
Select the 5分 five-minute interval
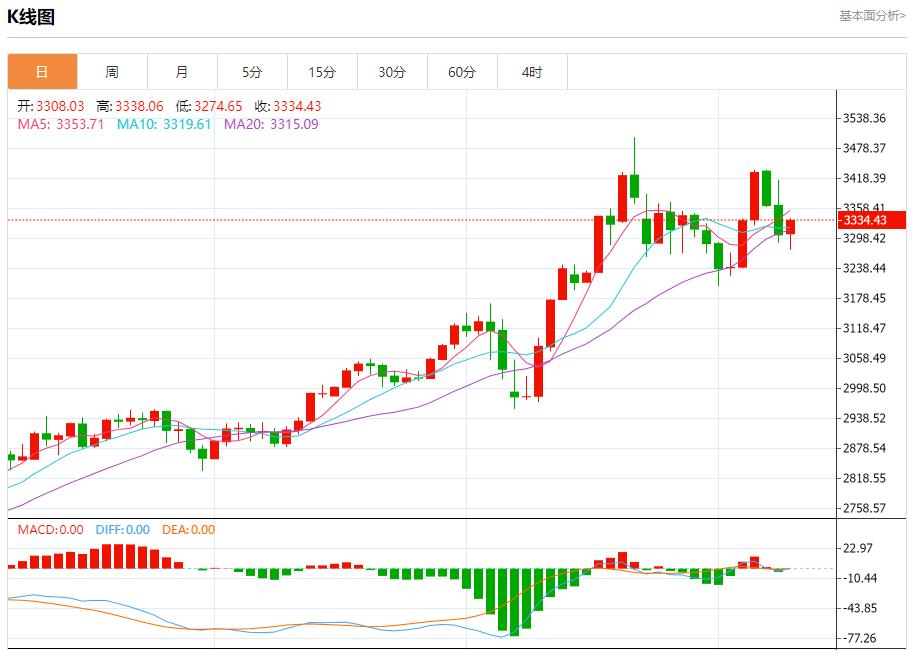(251, 71)
